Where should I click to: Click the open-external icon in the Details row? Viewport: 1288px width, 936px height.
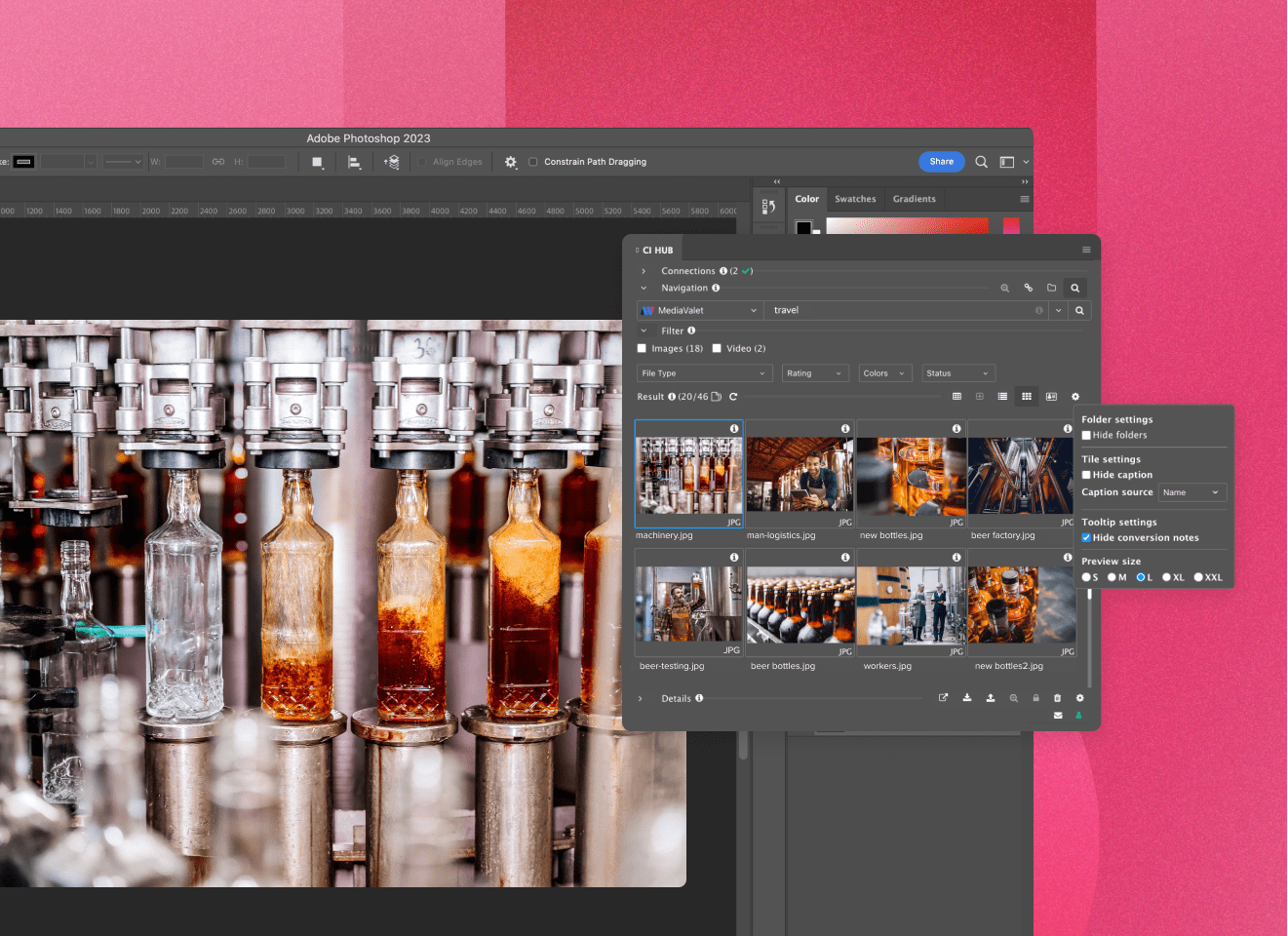(943, 698)
